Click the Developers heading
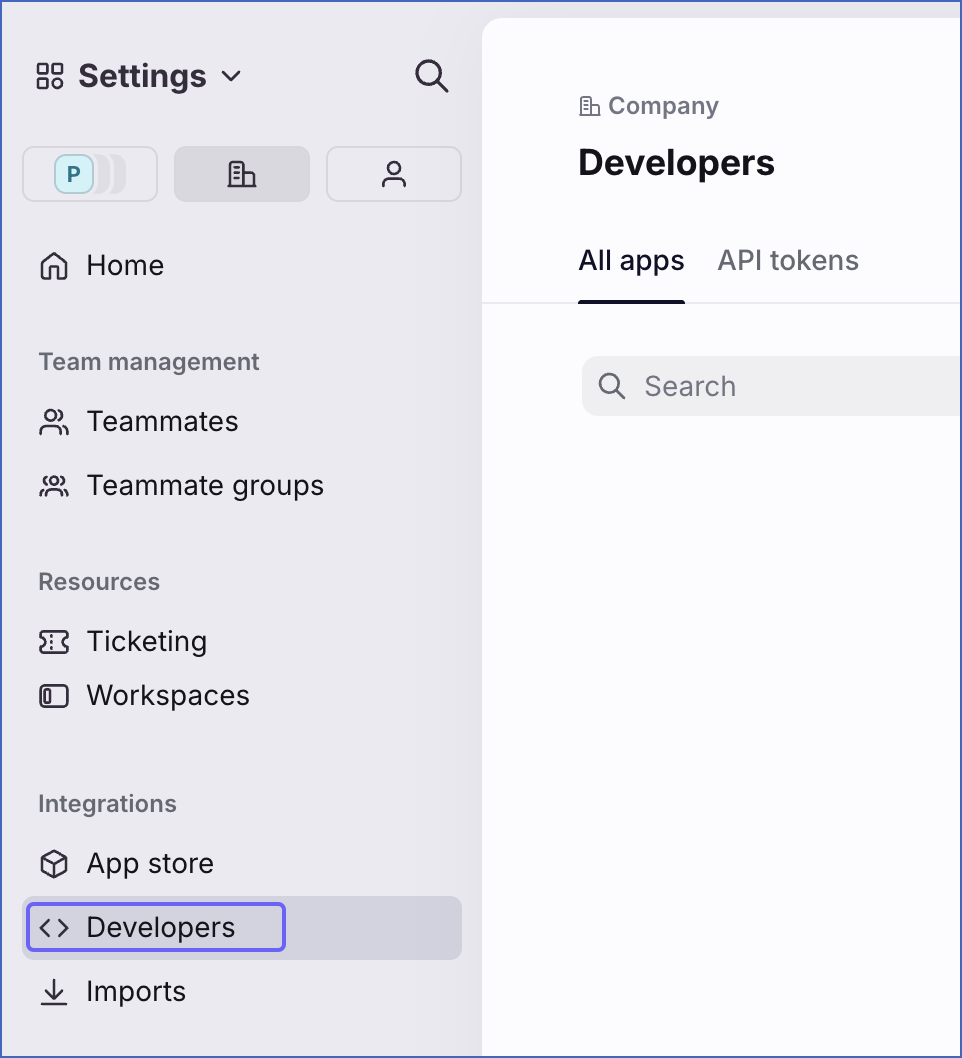962x1058 pixels. click(676, 162)
